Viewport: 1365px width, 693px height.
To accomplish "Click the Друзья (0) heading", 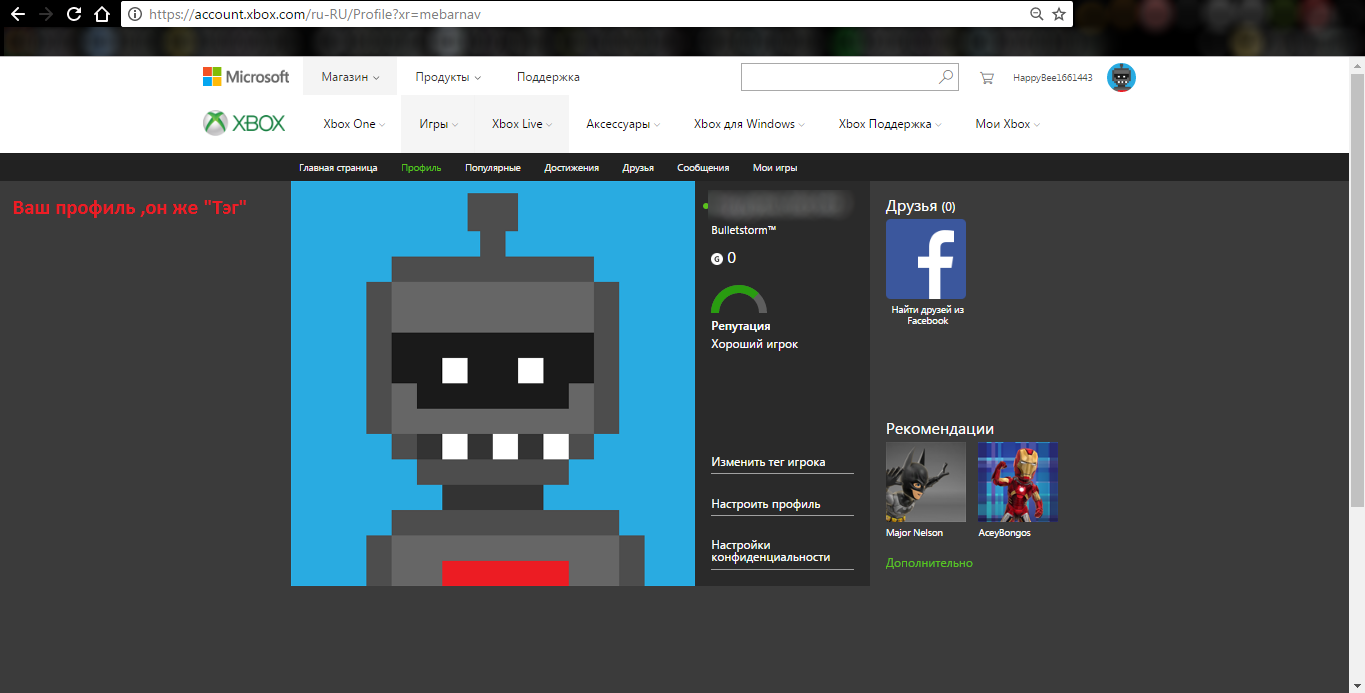I will pyautogui.click(x=920, y=206).
